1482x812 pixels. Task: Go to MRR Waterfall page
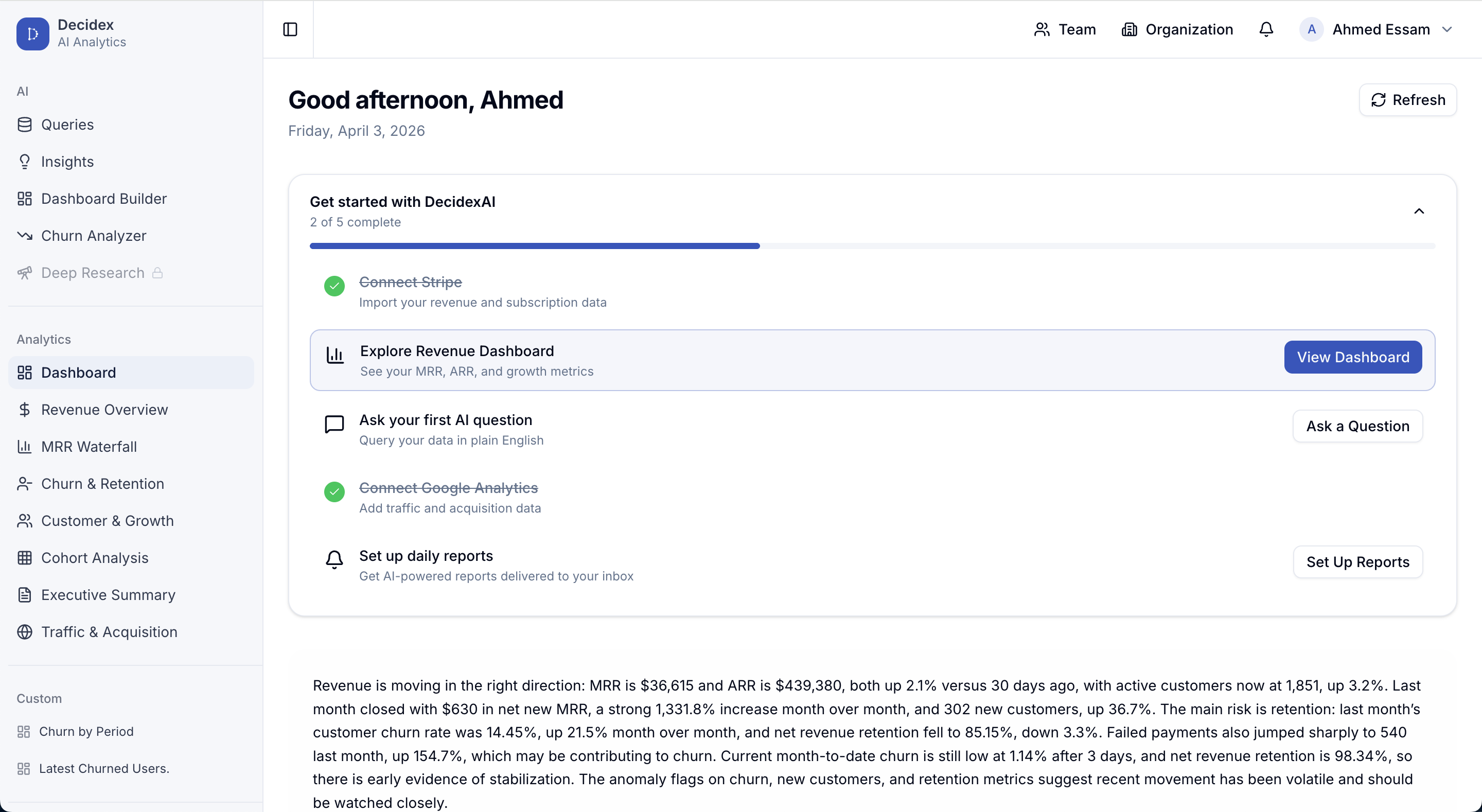pyautogui.click(x=89, y=447)
